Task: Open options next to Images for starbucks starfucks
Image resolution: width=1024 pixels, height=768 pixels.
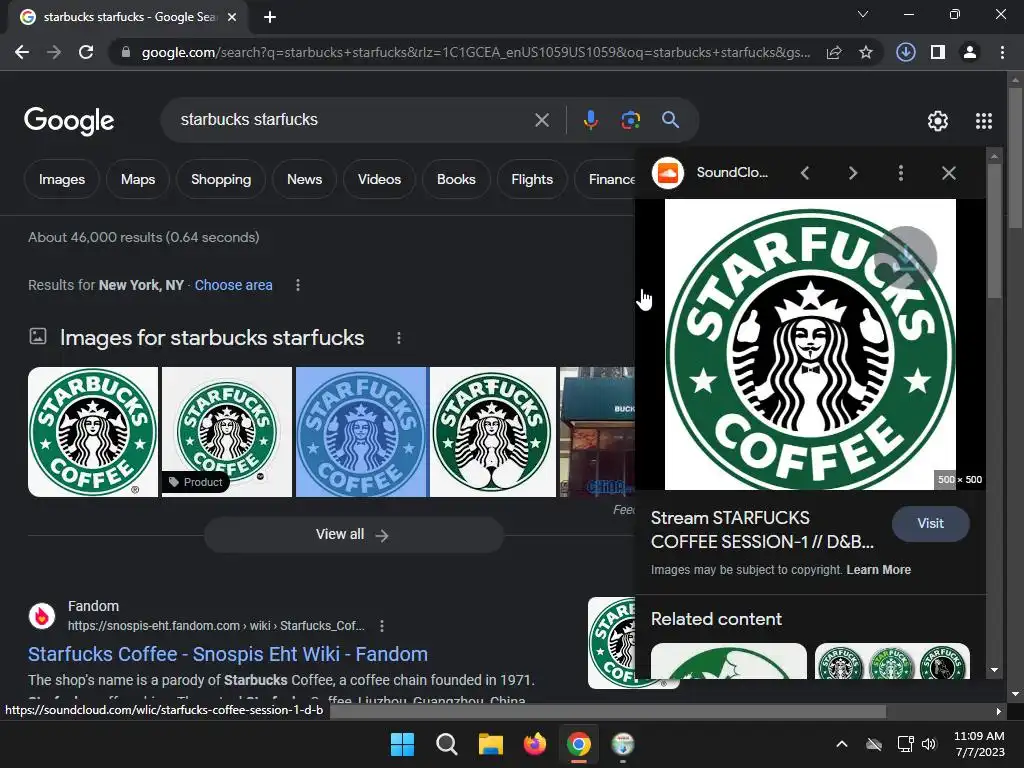Action: (399, 338)
